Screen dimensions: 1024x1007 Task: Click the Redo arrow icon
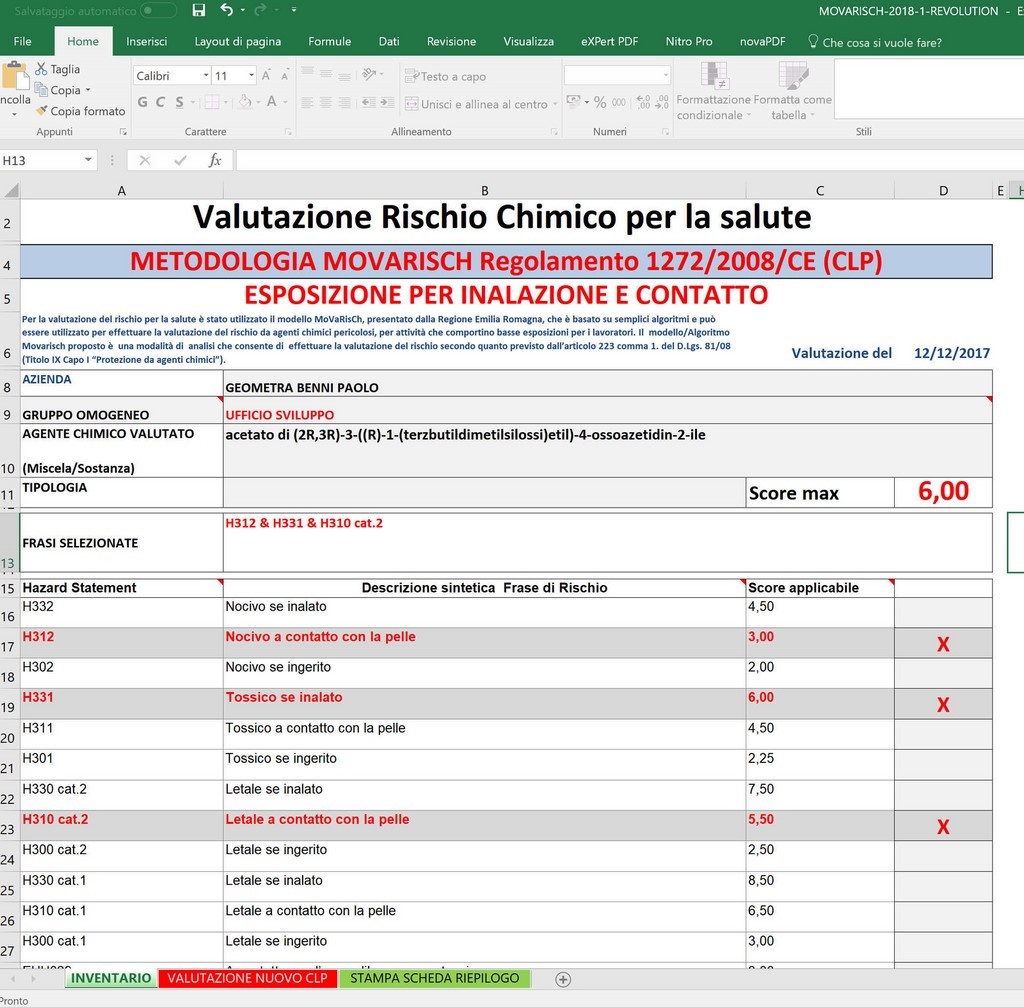point(260,10)
